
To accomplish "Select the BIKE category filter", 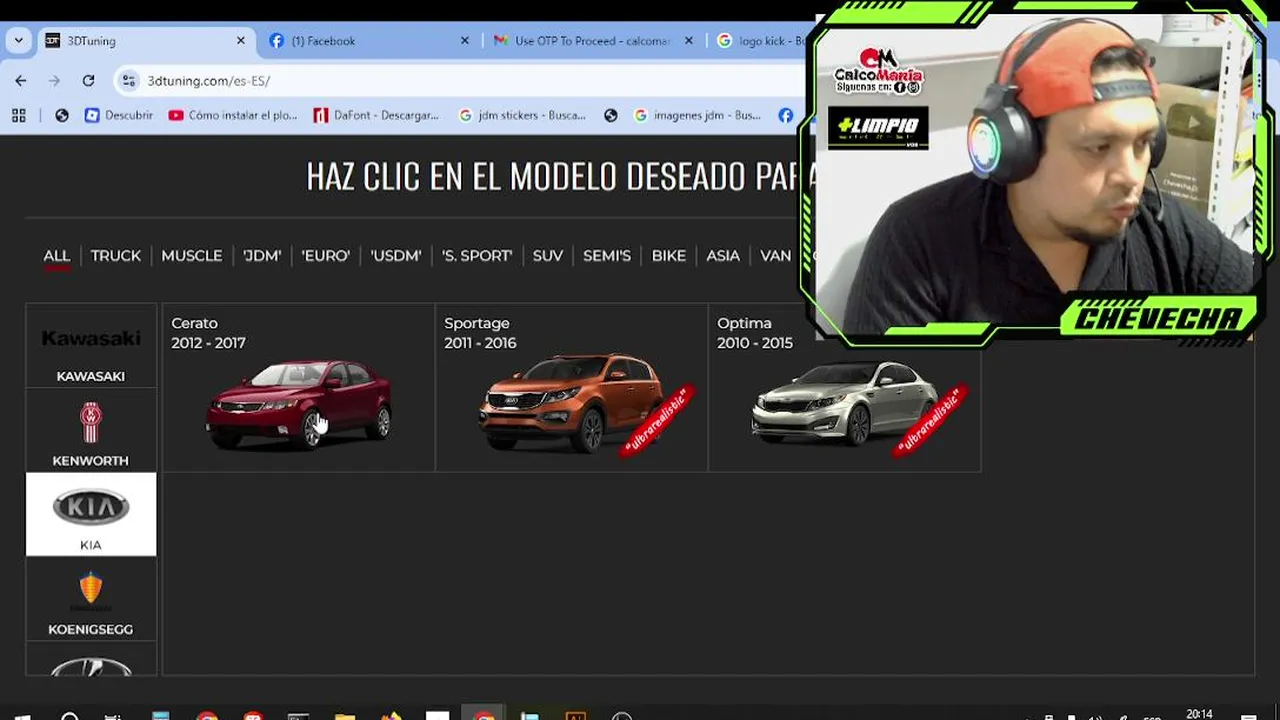I will pos(669,256).
